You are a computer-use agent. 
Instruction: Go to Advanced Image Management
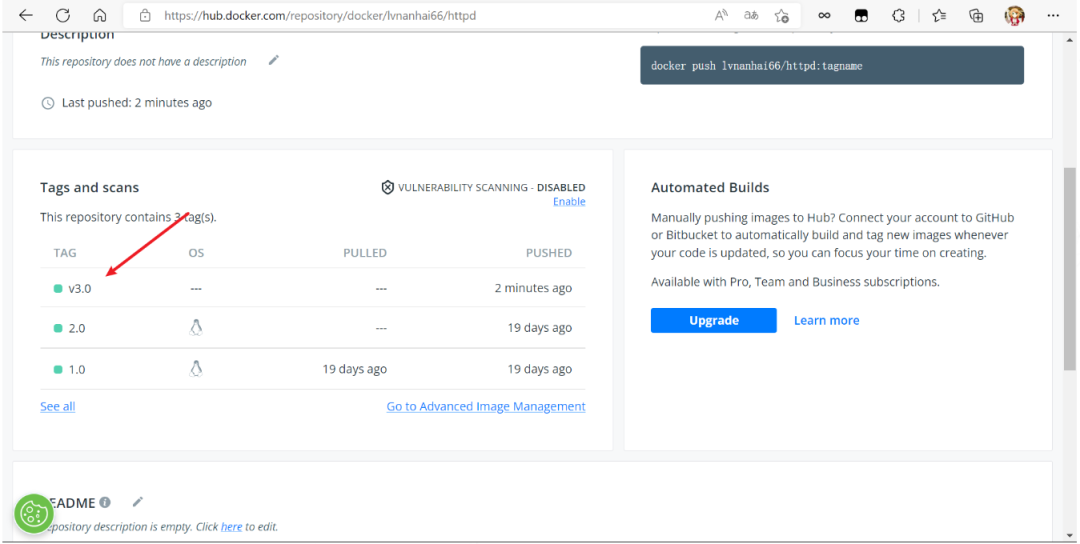tap(486, 406)
